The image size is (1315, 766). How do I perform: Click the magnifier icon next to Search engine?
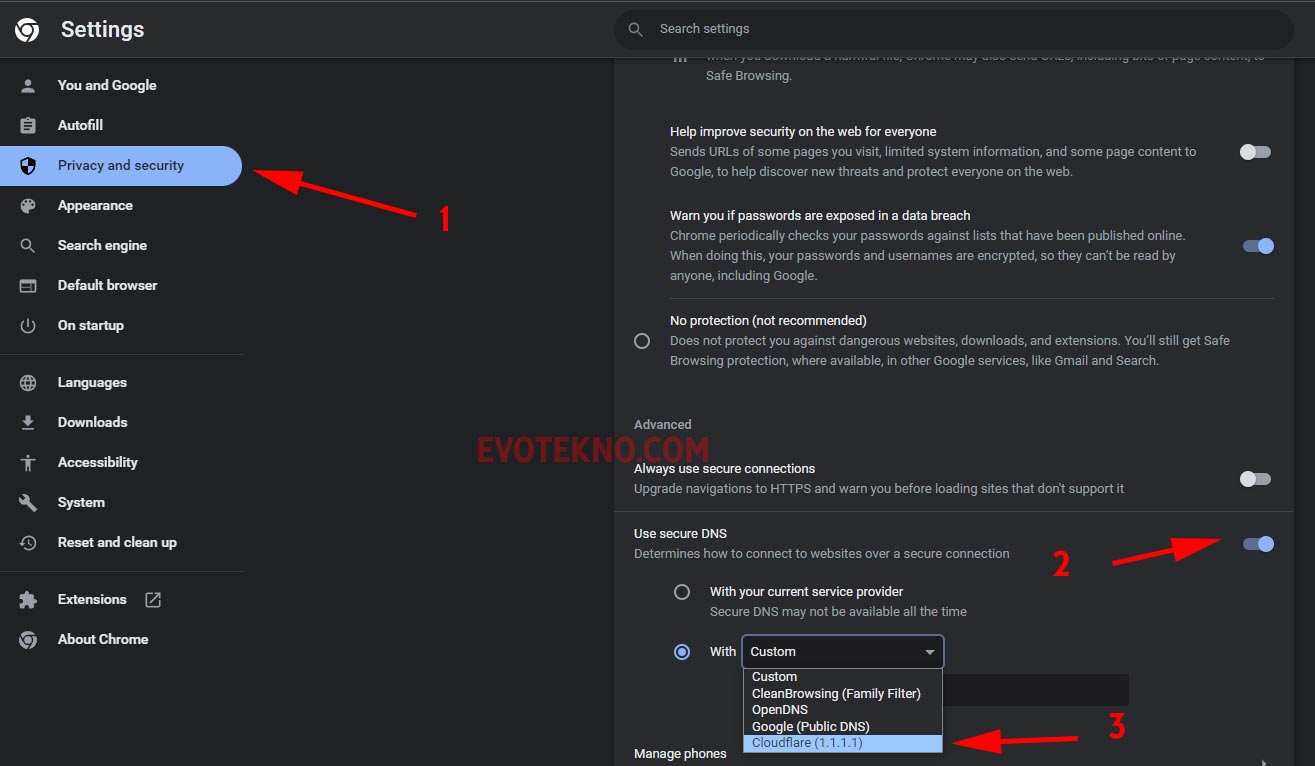[28, 245]
